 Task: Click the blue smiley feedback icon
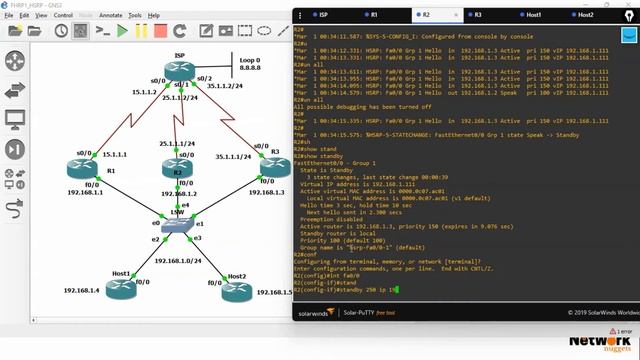click(629, 35)
